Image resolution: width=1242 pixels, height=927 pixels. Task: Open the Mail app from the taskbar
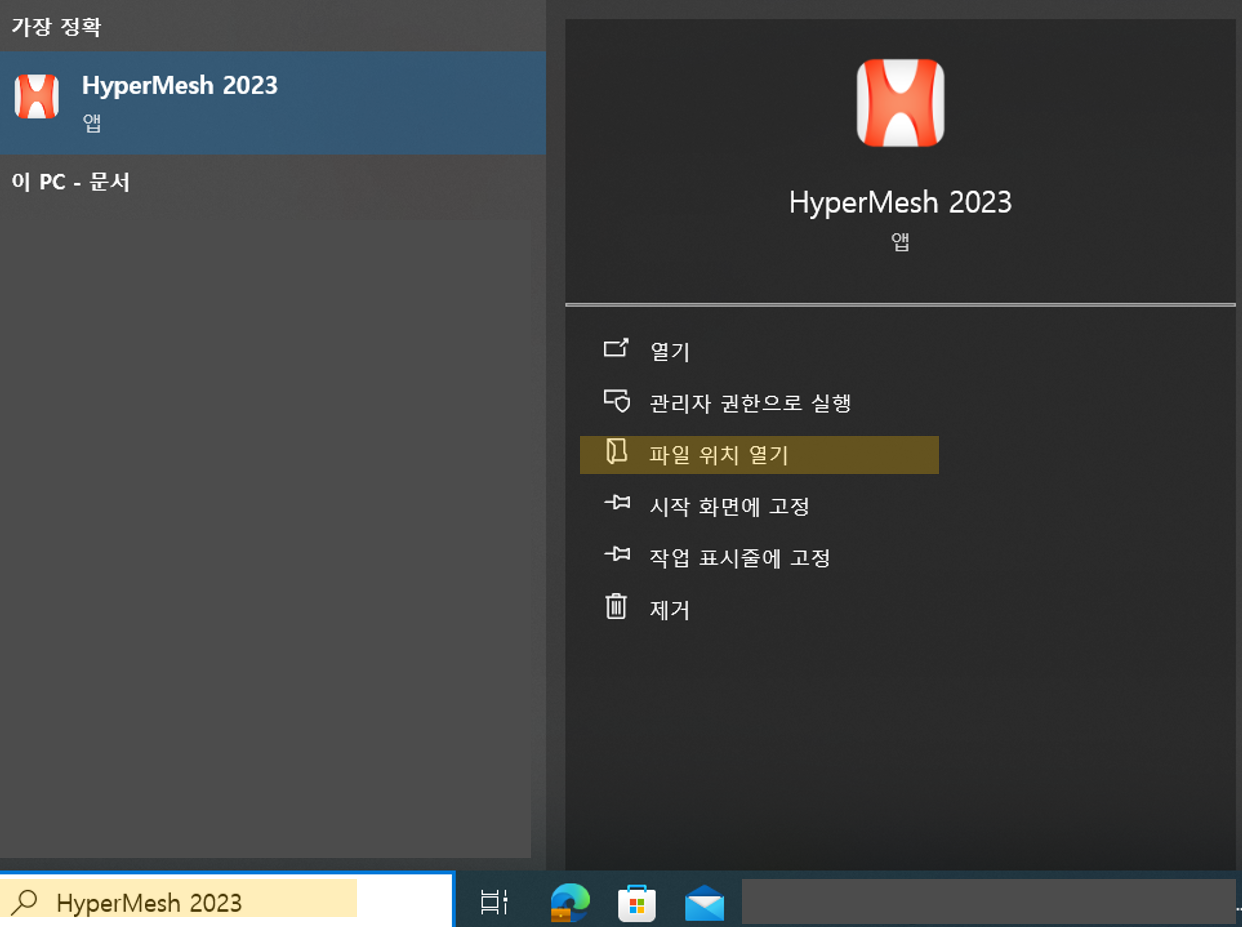coord(704,903)
